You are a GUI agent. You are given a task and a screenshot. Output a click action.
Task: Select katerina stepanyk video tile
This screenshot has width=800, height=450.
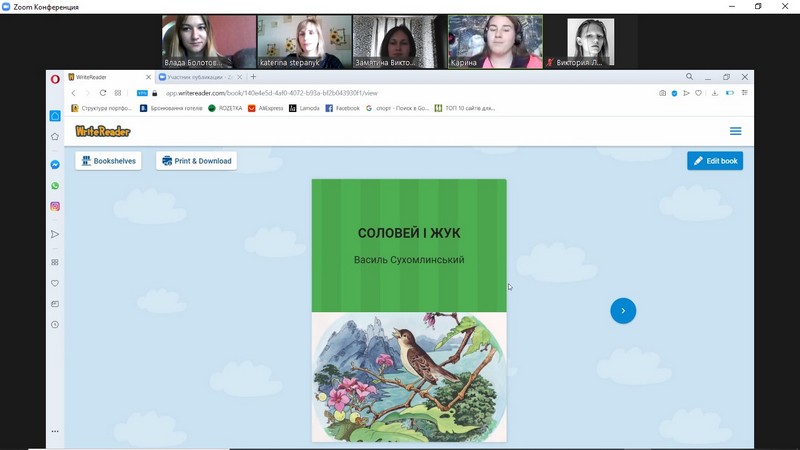[x=304, y=42]
